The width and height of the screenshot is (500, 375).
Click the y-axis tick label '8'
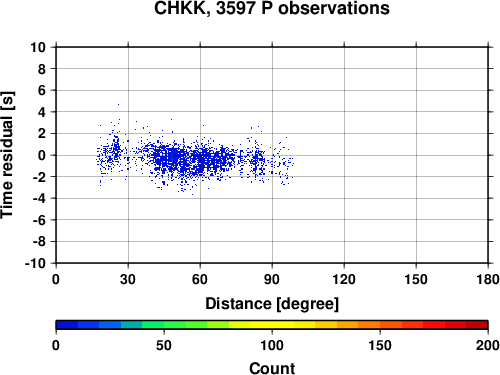(42, 69)
